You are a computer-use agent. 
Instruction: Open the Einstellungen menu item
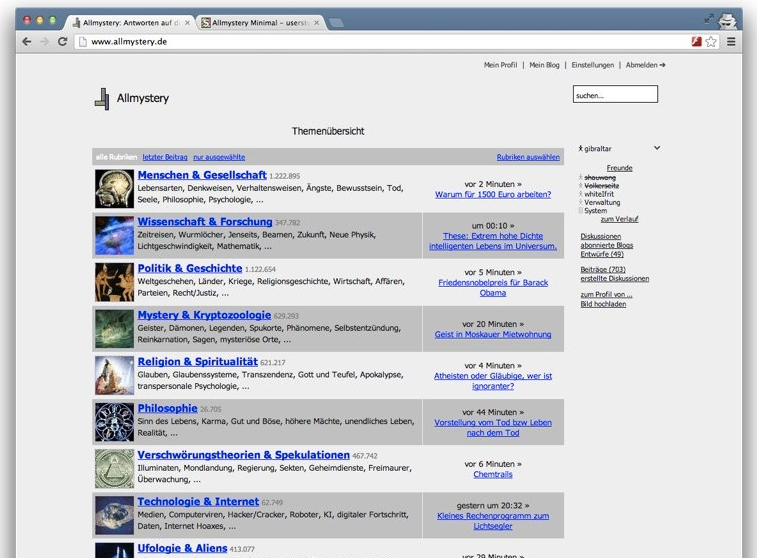pos(593,65)
